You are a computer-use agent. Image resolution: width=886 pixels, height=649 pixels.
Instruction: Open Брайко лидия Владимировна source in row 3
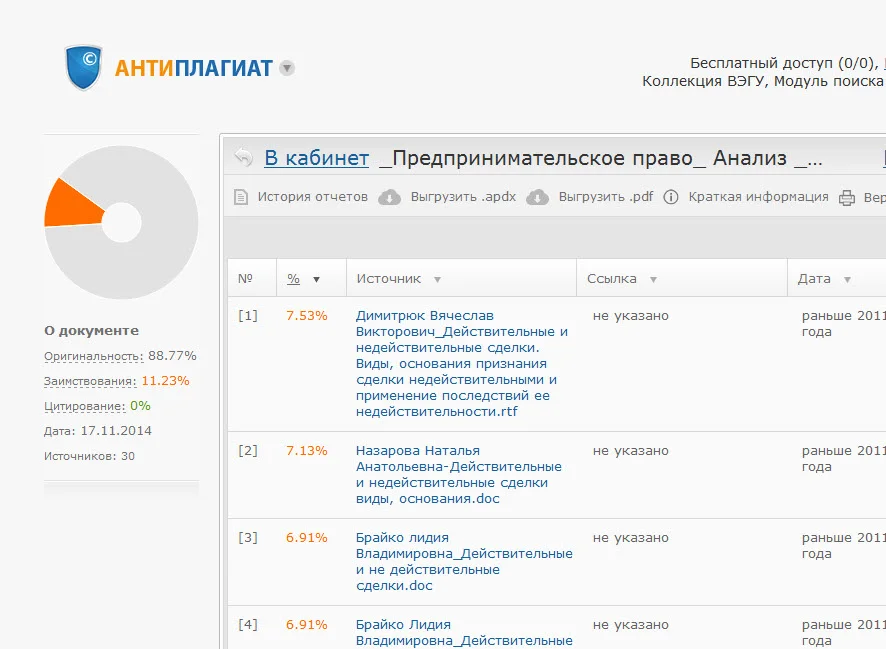pos(464,561)
